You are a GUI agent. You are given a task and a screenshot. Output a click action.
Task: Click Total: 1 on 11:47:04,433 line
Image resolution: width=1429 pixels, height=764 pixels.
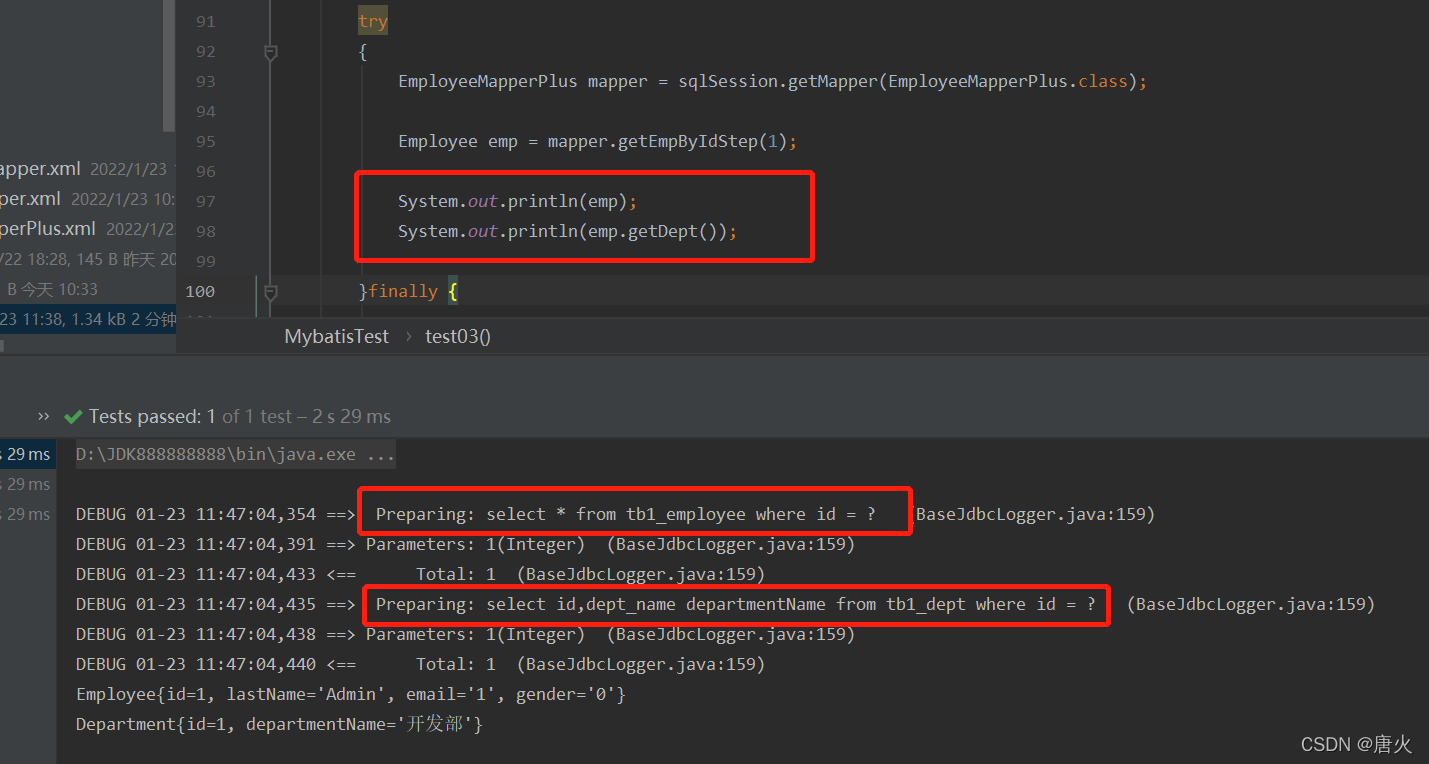[456, 574]
